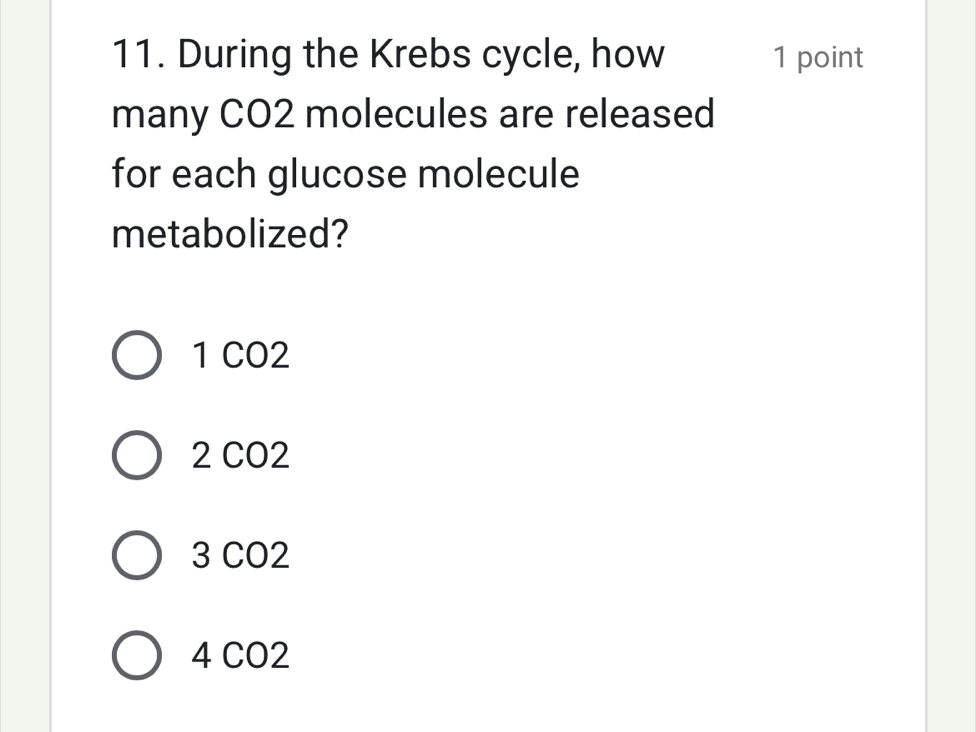
Task: Choose the answer labeled 3 CO2
Action: (240, 556)
